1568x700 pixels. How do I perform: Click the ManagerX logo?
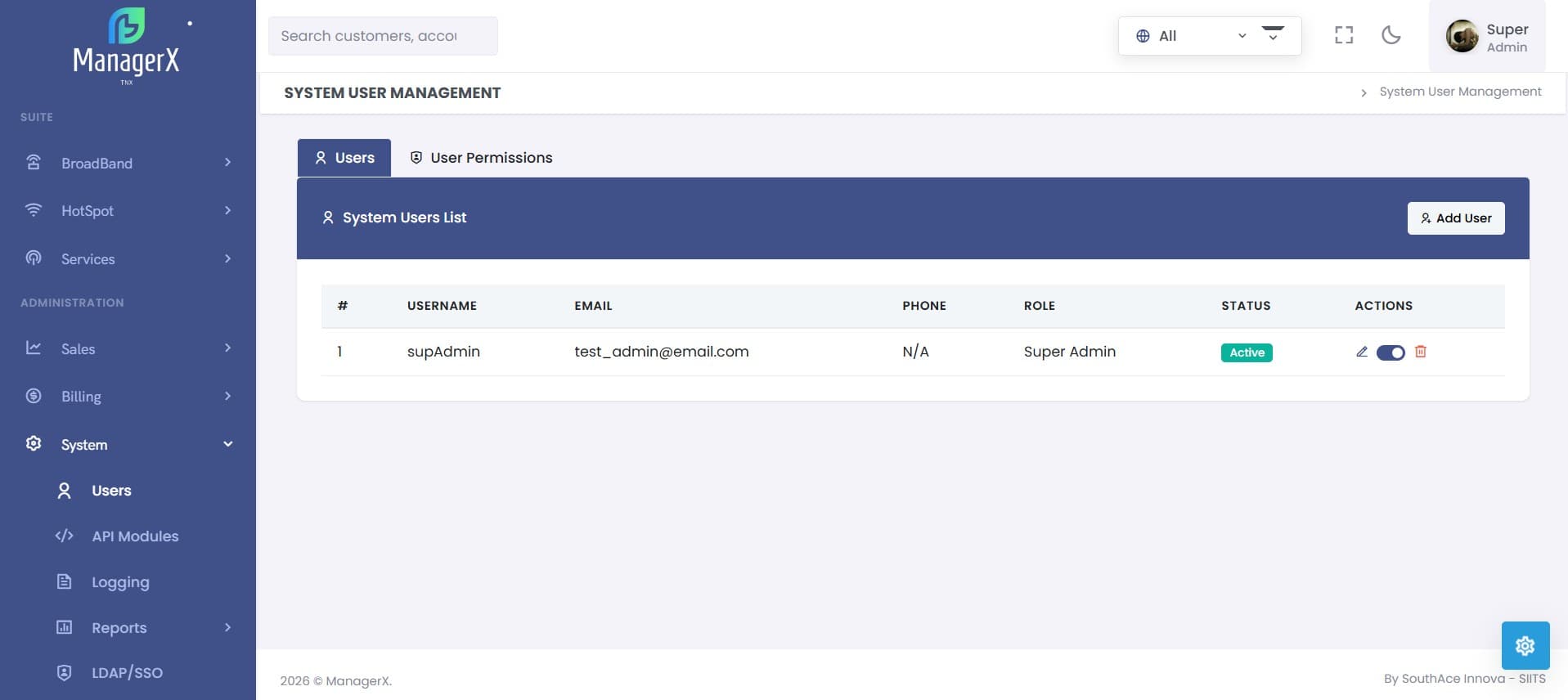pos(126,45)
